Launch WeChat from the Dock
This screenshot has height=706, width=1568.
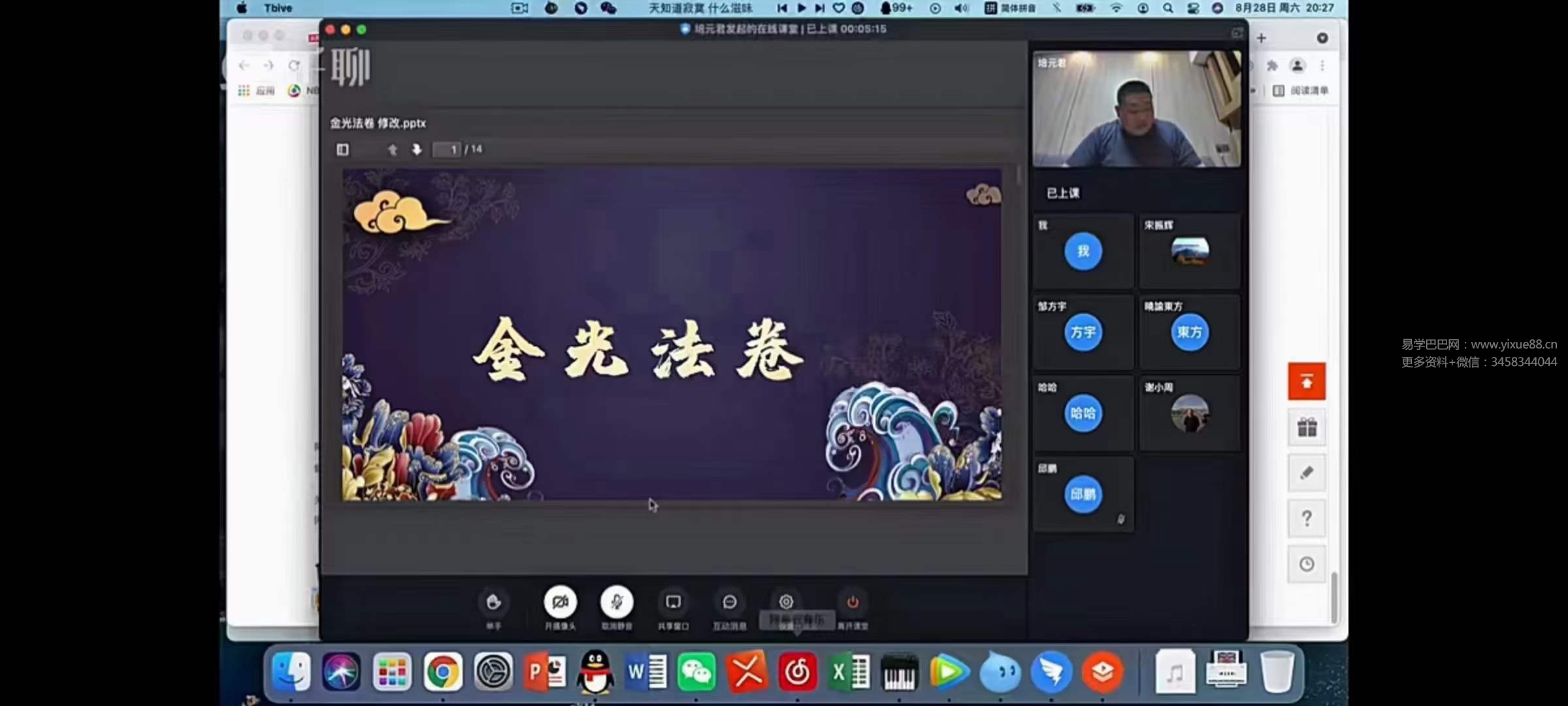[x=697, y=671]
